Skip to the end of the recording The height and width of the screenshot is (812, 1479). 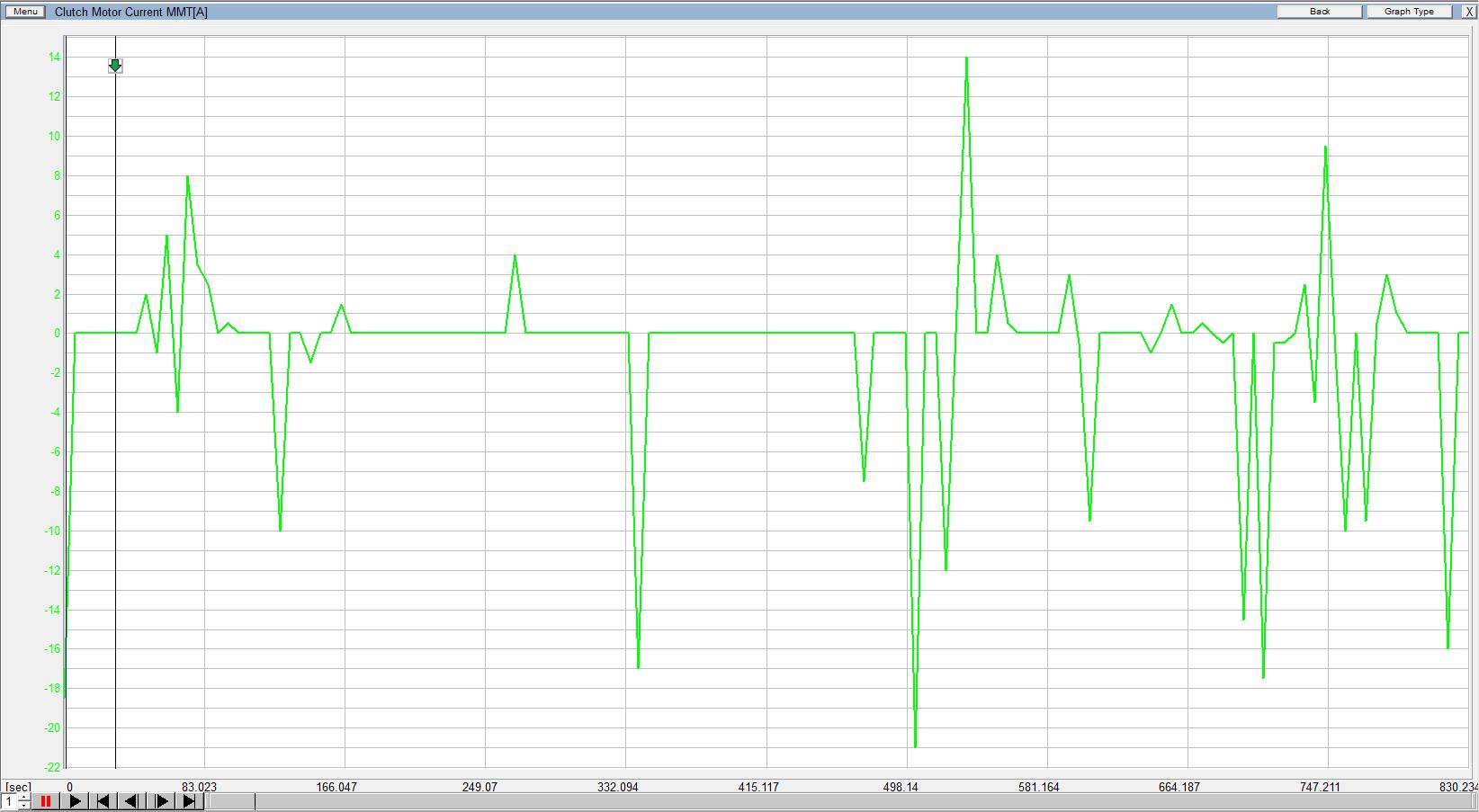coord(190,801)
